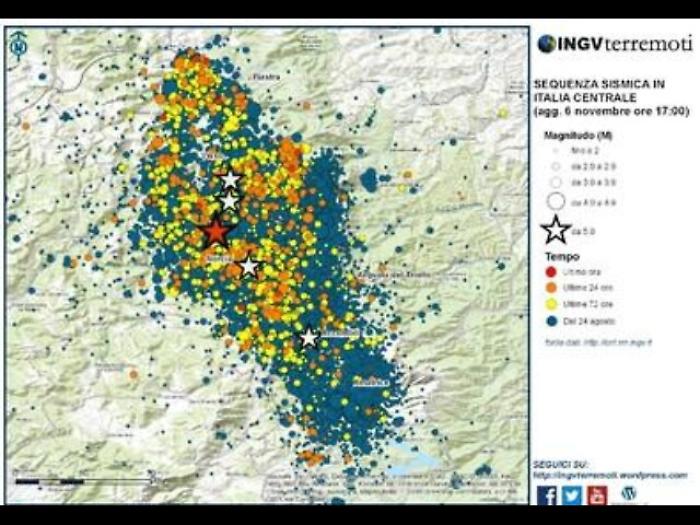This screenshot has height=525, width=700.
Task: Click the north arrow compass icon
Action: pyautogui.click(x=18, y=46)
